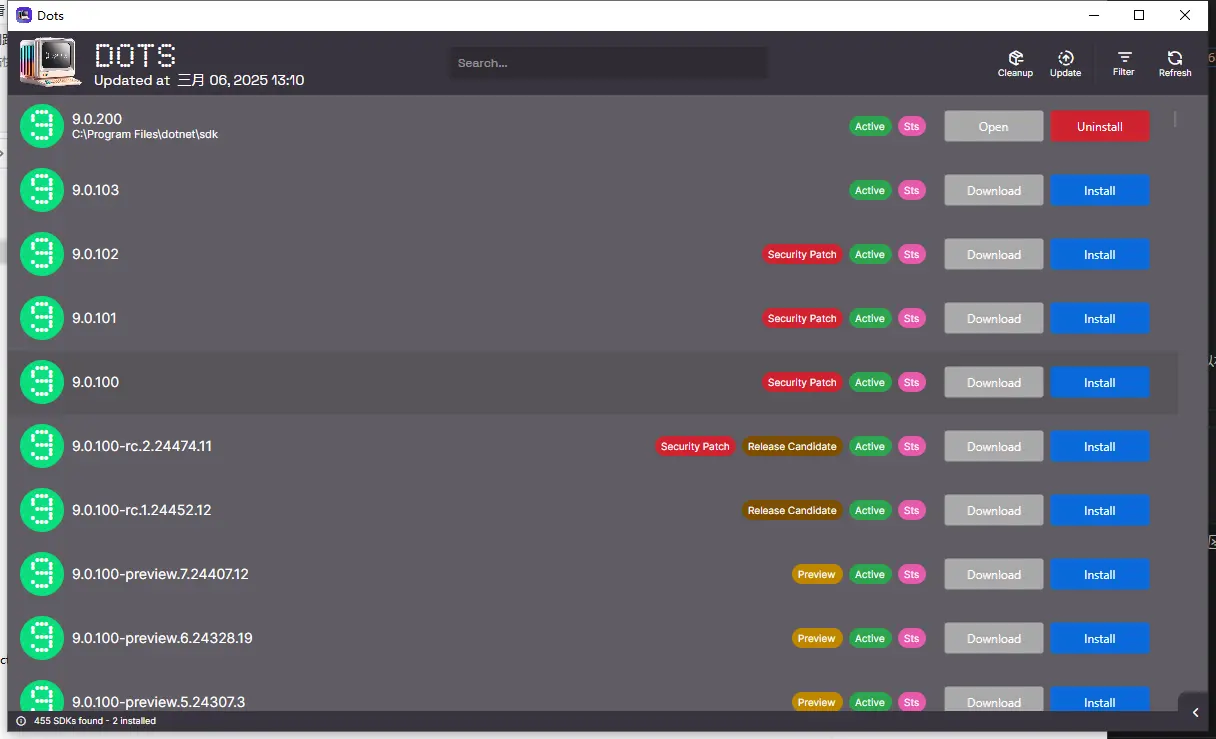
Task: Install SDK 9.0.100-preview.6.24328.19
Action: tap(1100, 639)
